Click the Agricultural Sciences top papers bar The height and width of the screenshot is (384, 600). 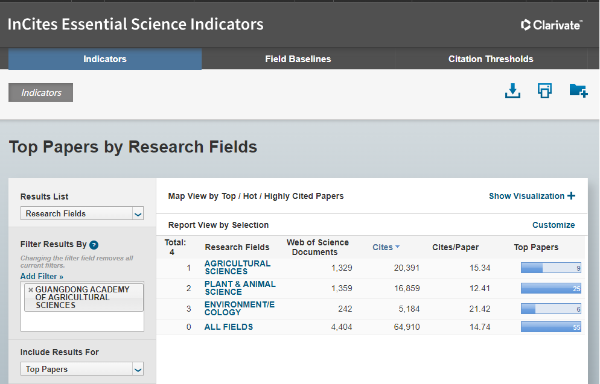(551, 268)
